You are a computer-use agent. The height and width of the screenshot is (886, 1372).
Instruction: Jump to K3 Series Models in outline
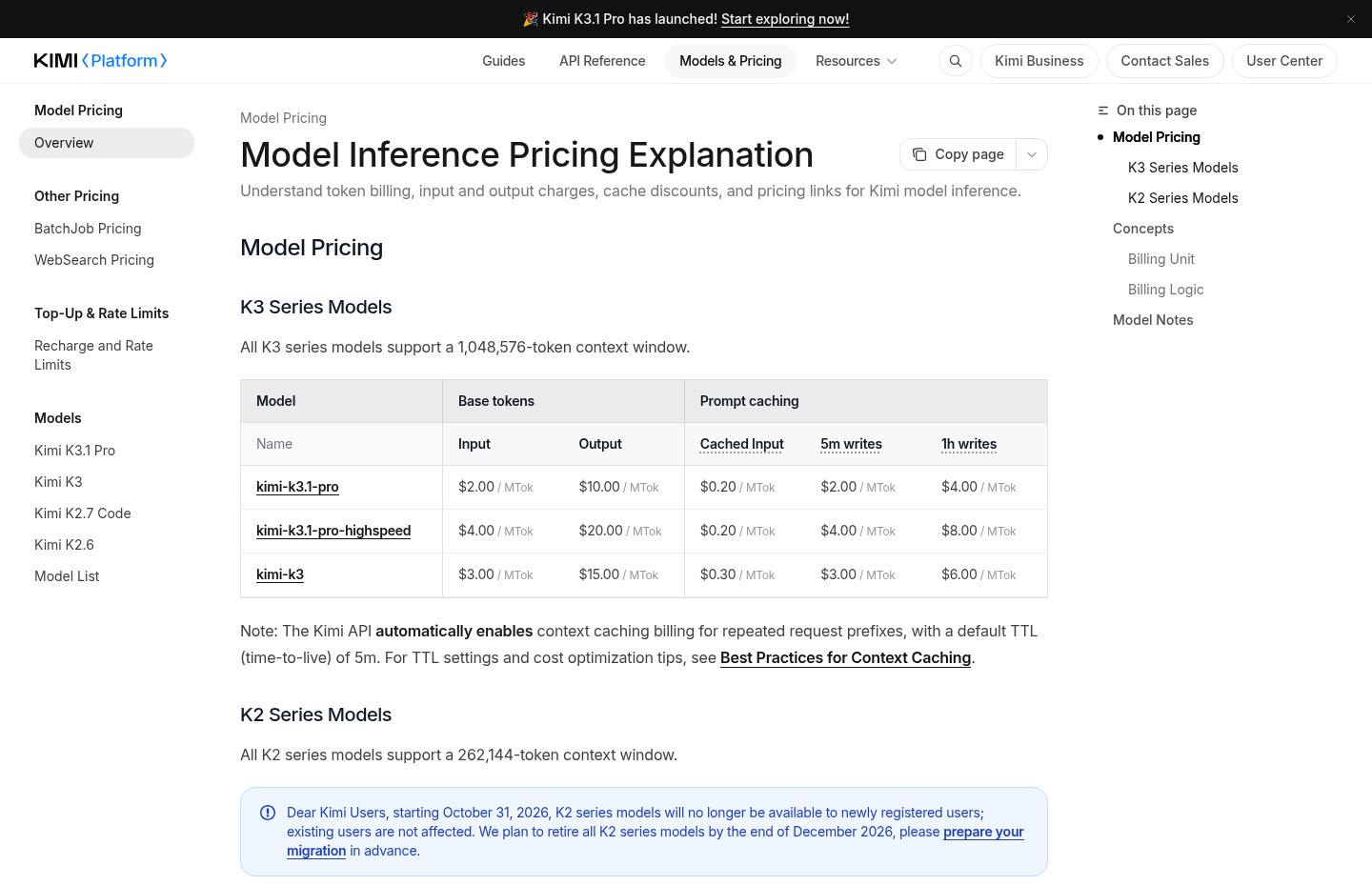point(1183,168)
